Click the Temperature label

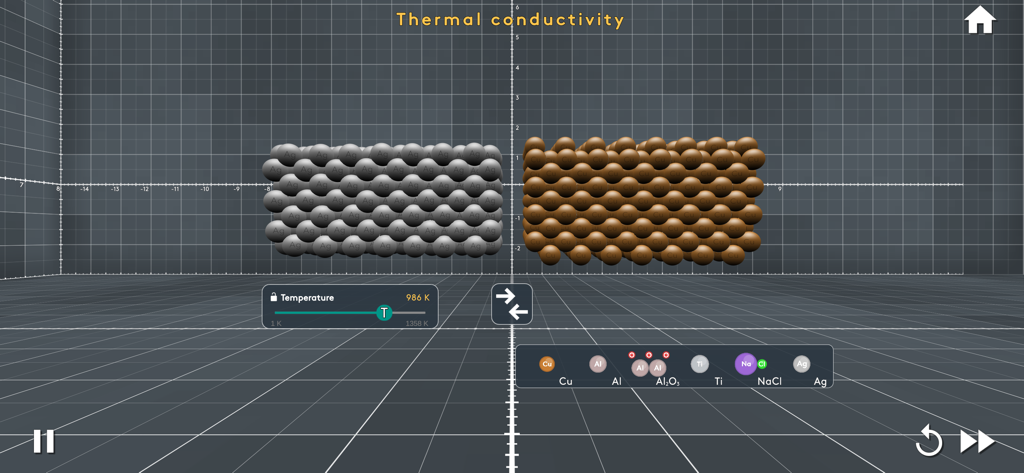point(307,297)
